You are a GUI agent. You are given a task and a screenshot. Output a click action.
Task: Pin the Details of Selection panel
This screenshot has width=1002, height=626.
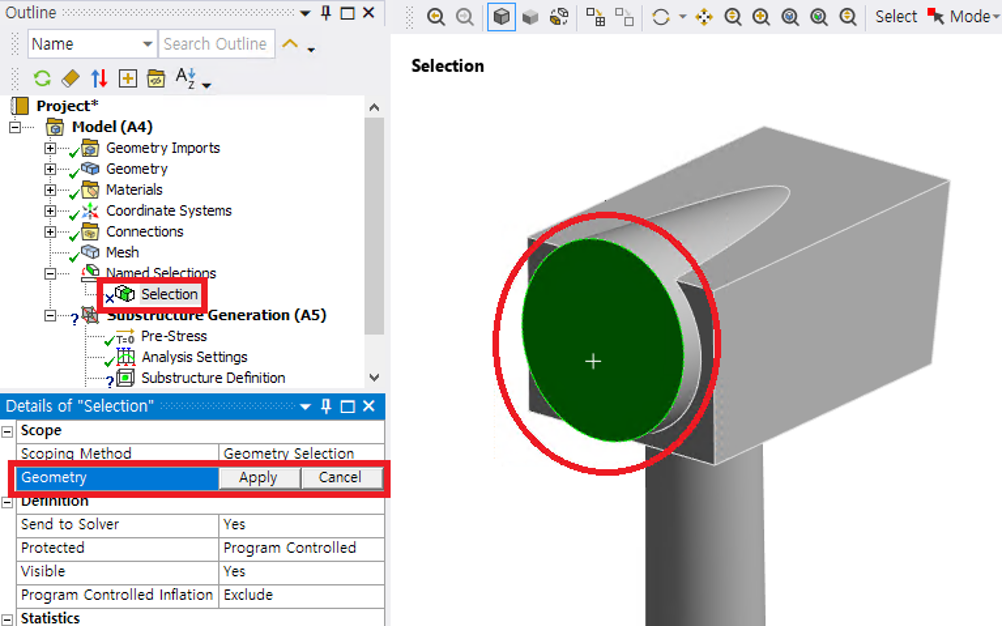click(x=326, y=406)
